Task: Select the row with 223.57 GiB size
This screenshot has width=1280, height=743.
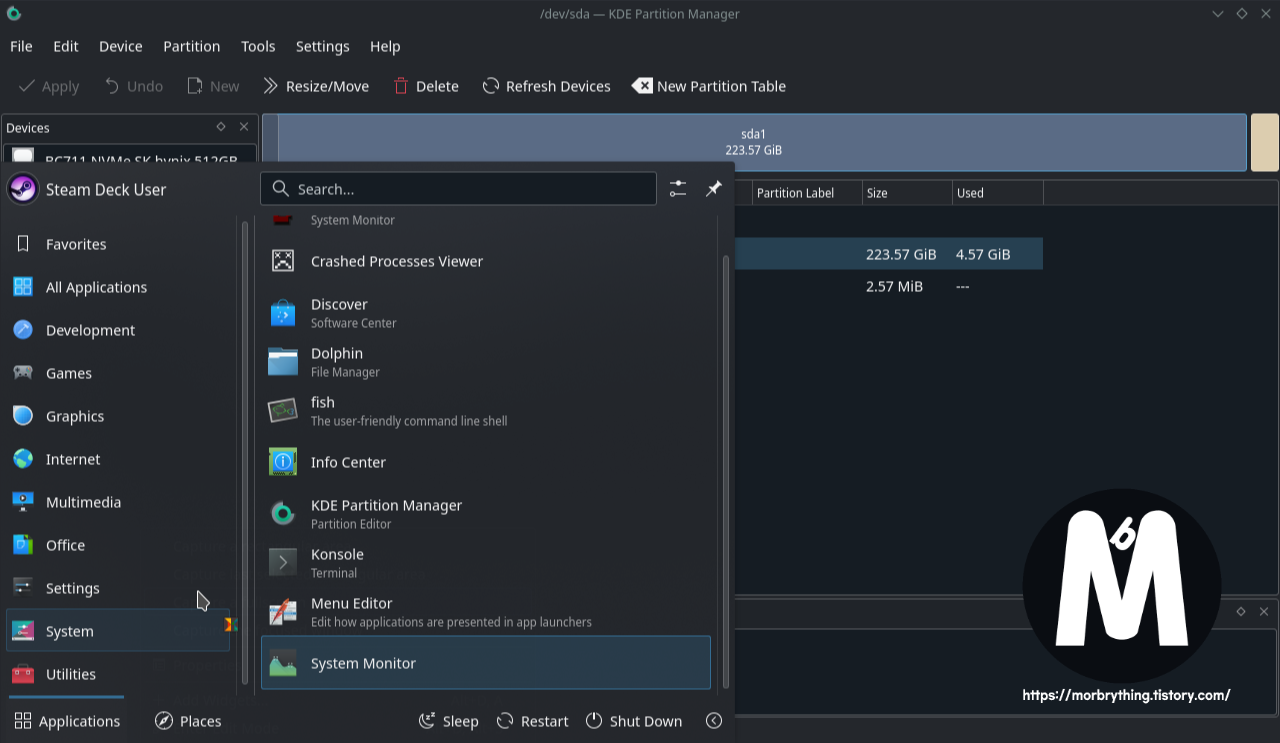Action: (888, 254)
